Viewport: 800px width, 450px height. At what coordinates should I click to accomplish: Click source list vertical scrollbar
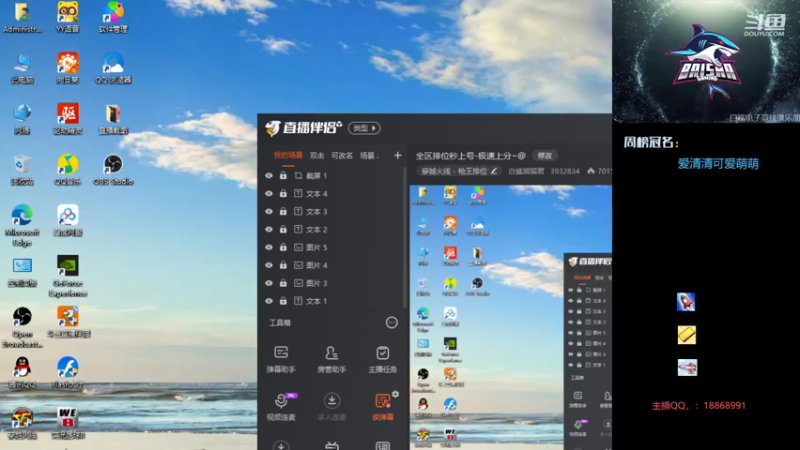(x=407, y=237)
